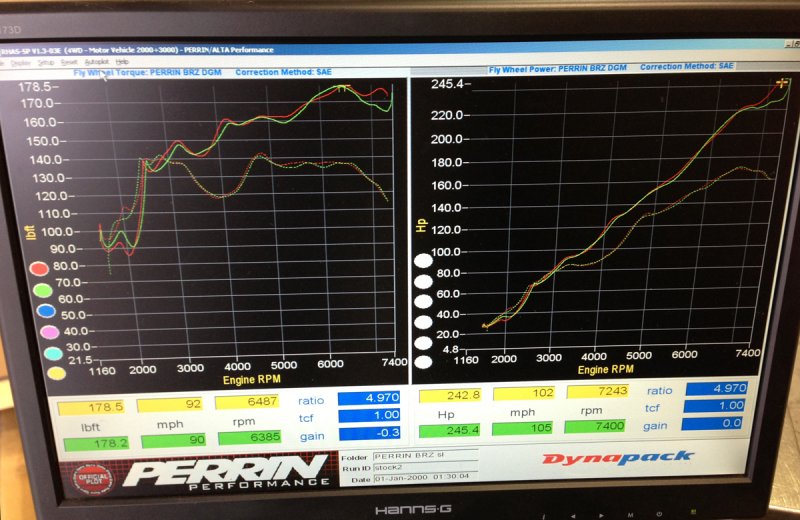Open the Reset menu

(69, 62)
